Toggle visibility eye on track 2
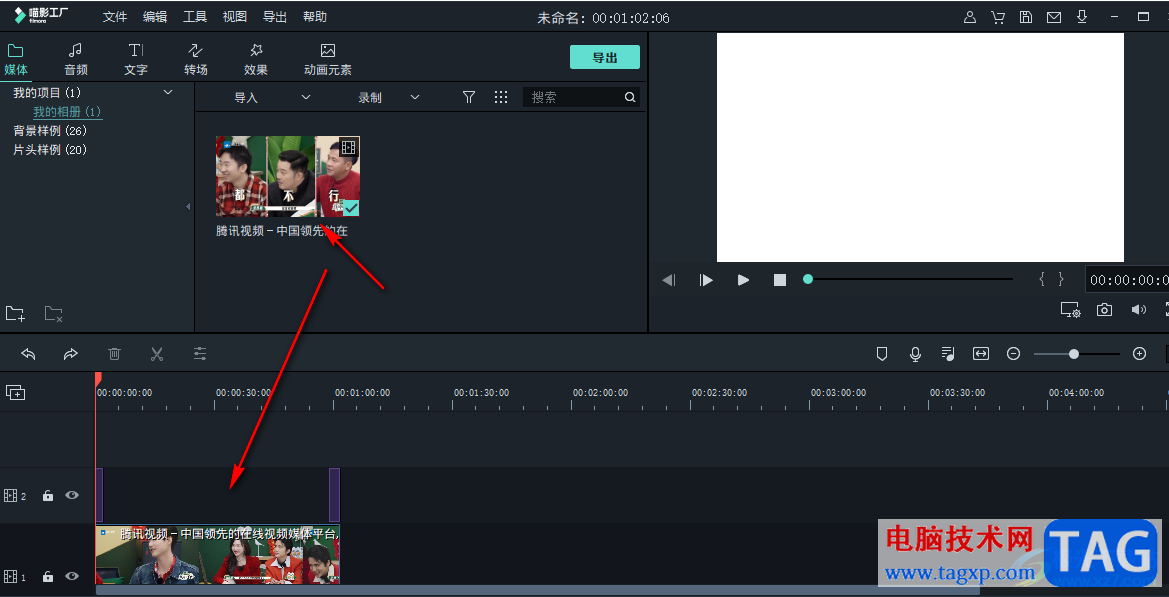This screenshot has width=1169, height=597. click(72, 495)
